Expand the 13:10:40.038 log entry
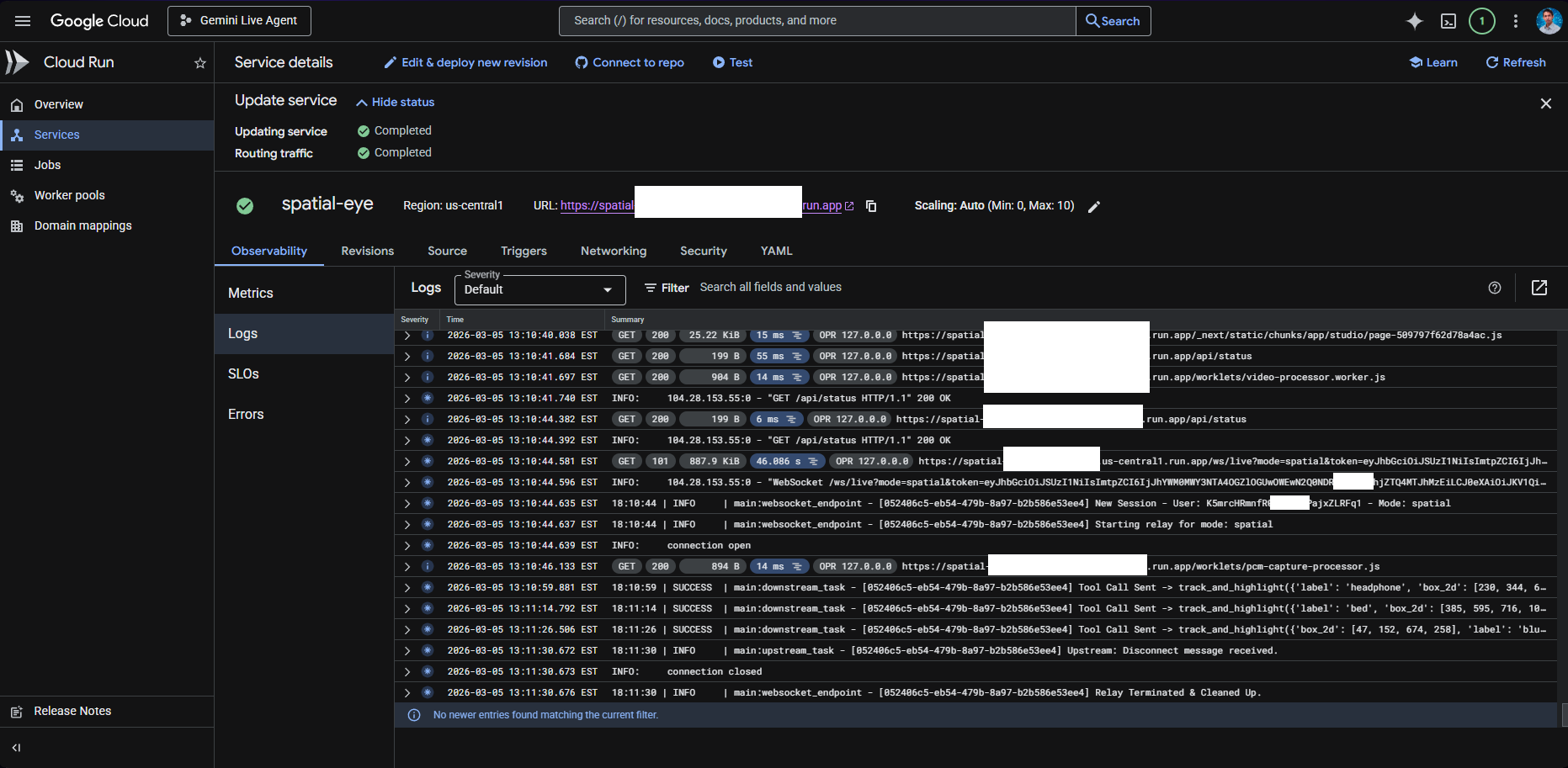Image resolution: width=1568 pixels, height=768 pixels. [x=407, y=336]
